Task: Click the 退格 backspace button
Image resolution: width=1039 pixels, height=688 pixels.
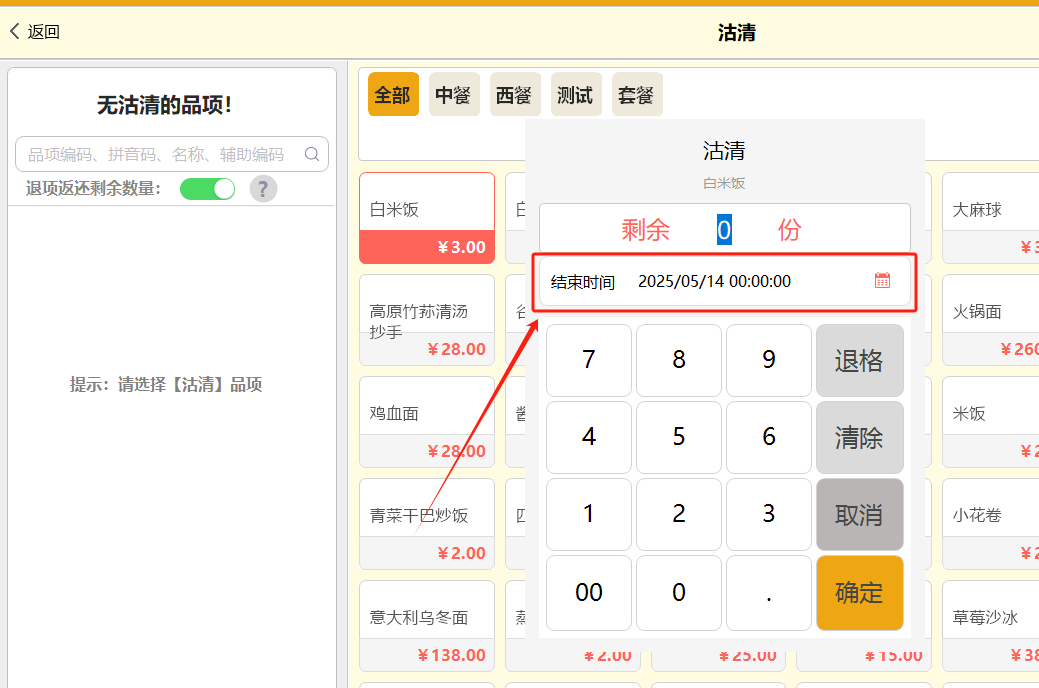Action: pos(859,361)
